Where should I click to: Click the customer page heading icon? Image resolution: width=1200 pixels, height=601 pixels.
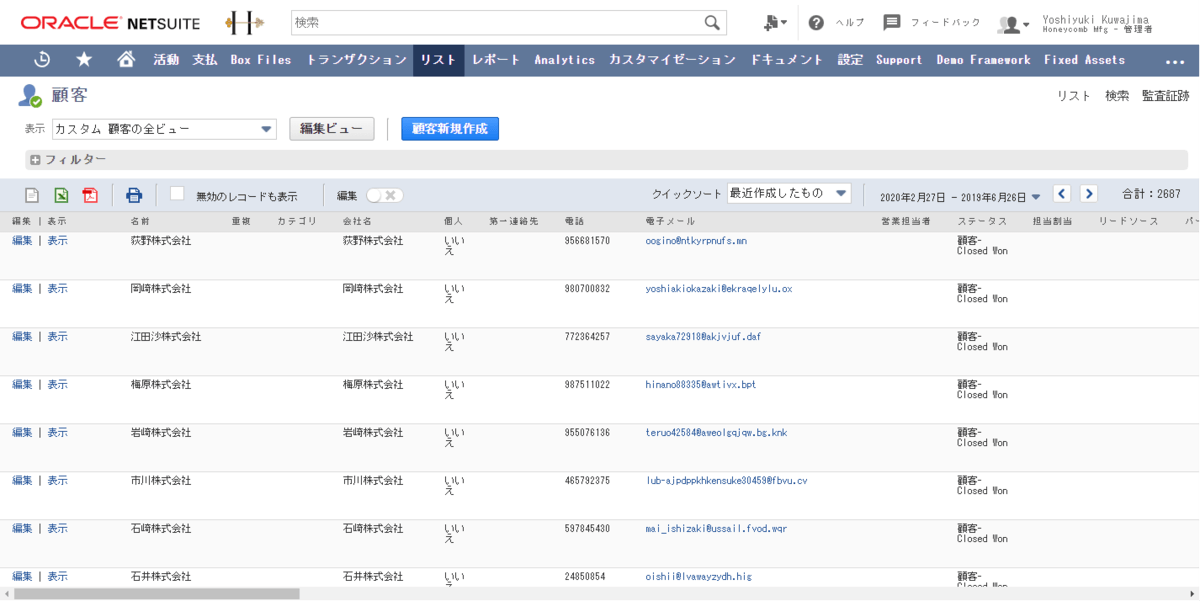pos(30,96)
